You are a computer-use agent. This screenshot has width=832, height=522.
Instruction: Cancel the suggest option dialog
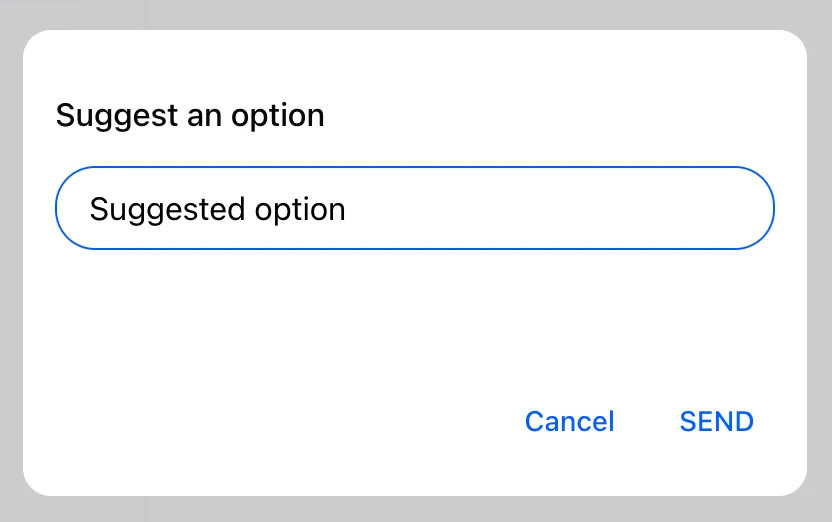pyautogui.click(x=569, y=421)
